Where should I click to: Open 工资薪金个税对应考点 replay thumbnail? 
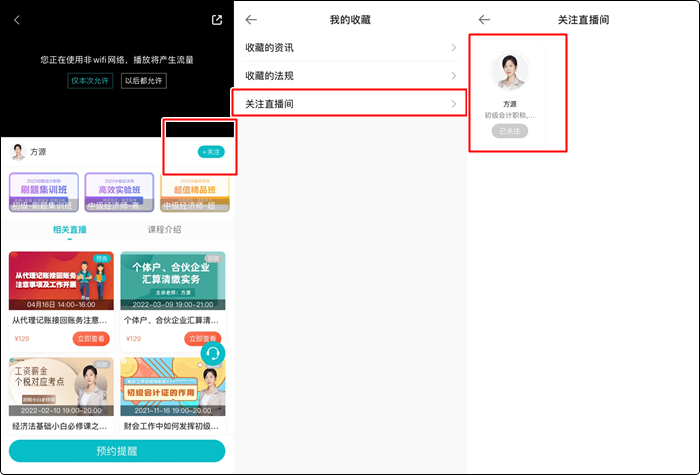61,387
